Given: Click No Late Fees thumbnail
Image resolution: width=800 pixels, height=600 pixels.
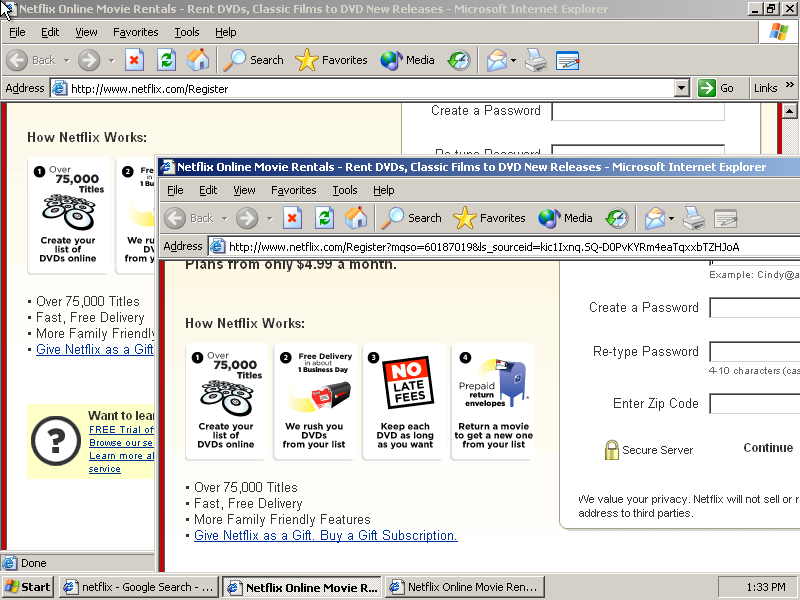Looking at the screenshot, I should click(x=405, y=402).
